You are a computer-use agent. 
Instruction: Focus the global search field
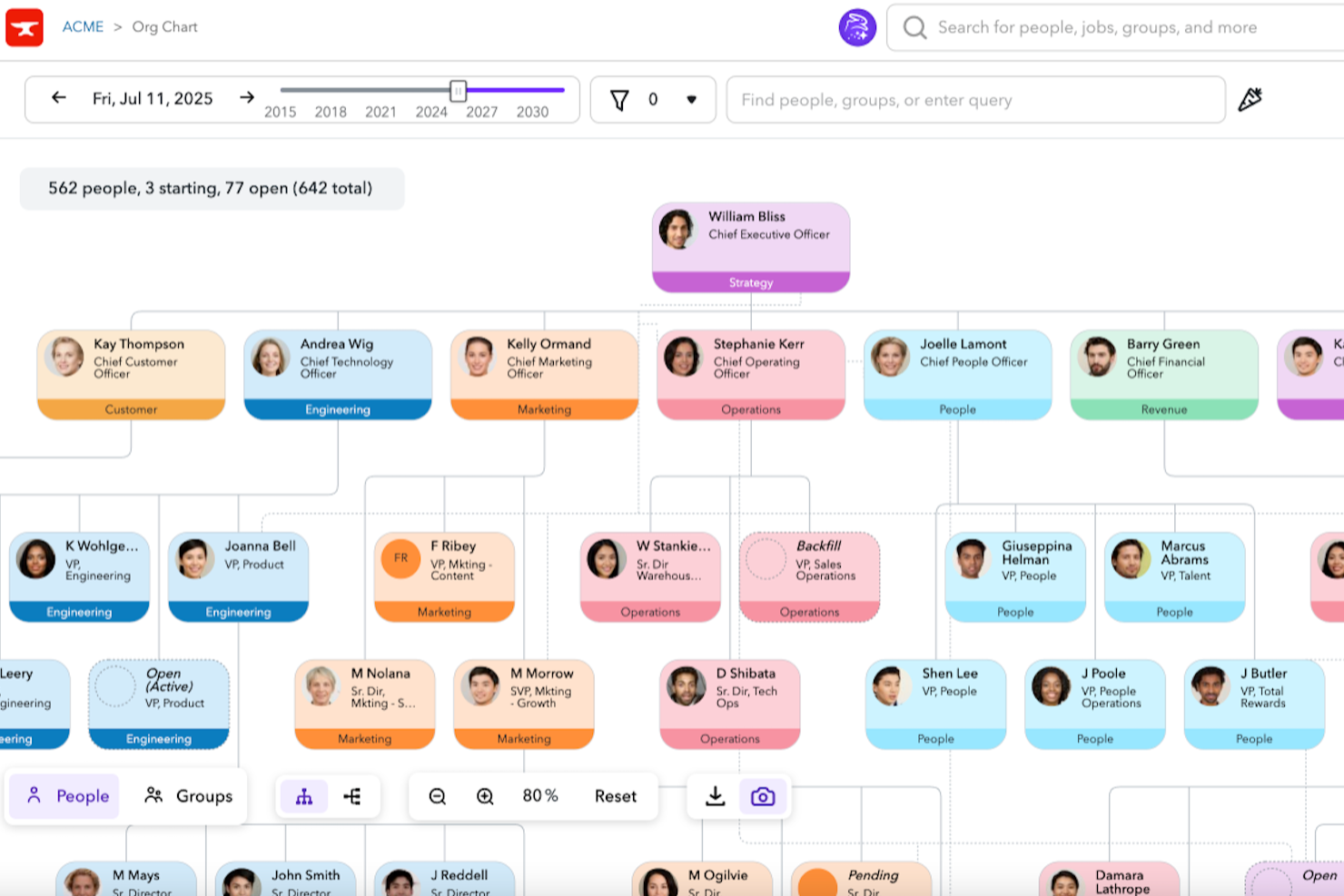pos(1117,27)
